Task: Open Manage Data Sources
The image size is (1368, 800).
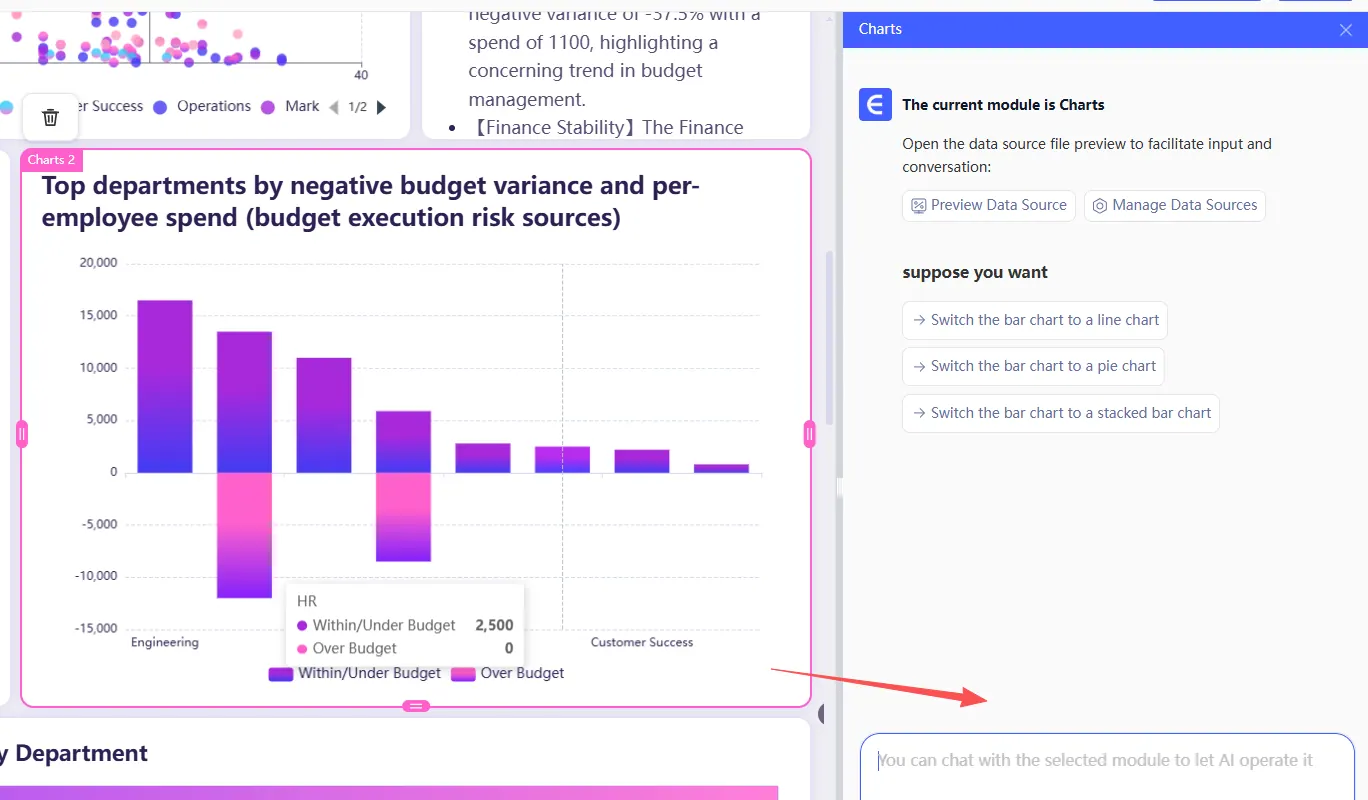Action: 1174,205
